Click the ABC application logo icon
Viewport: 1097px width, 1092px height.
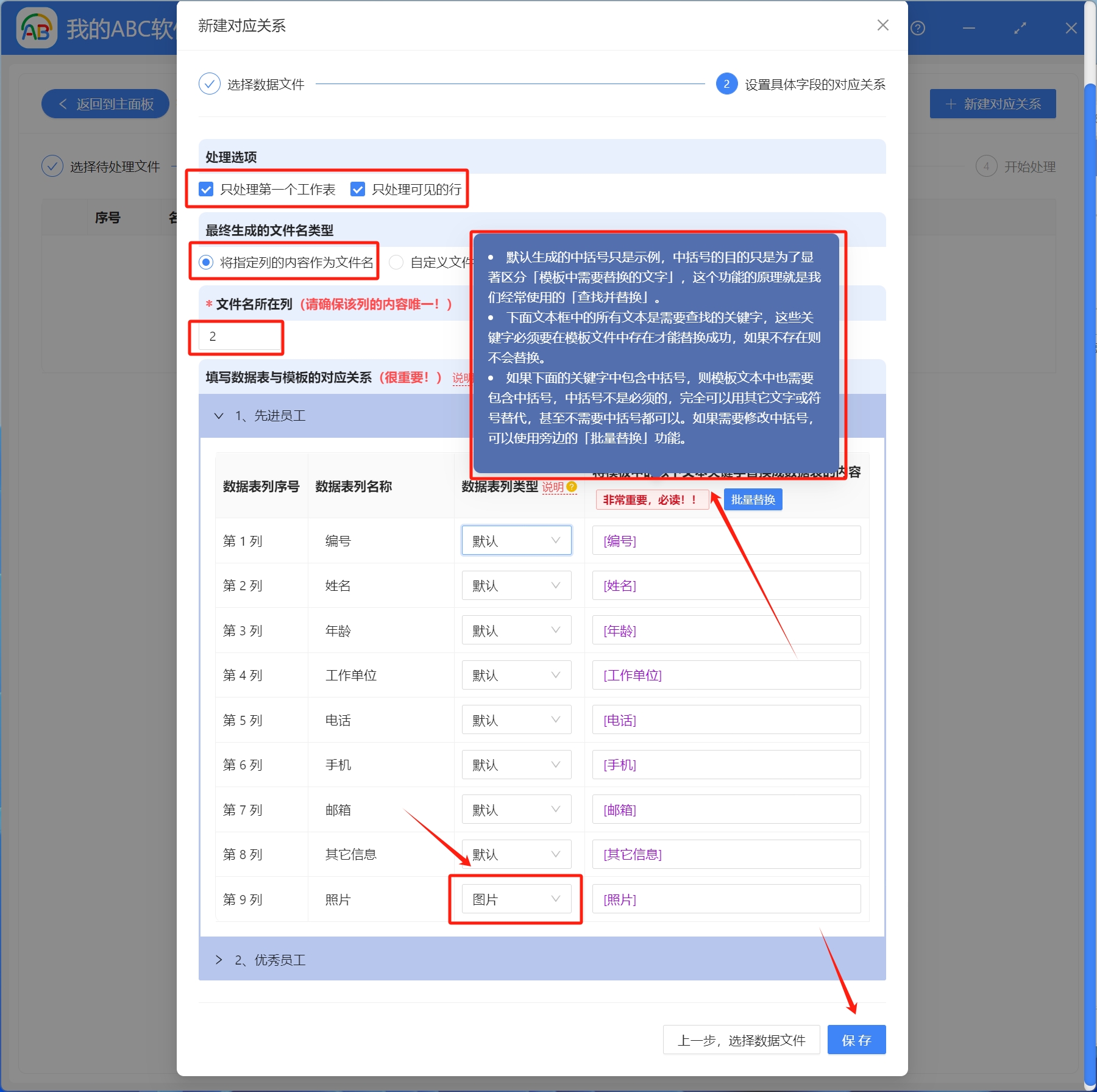point(38,27)
